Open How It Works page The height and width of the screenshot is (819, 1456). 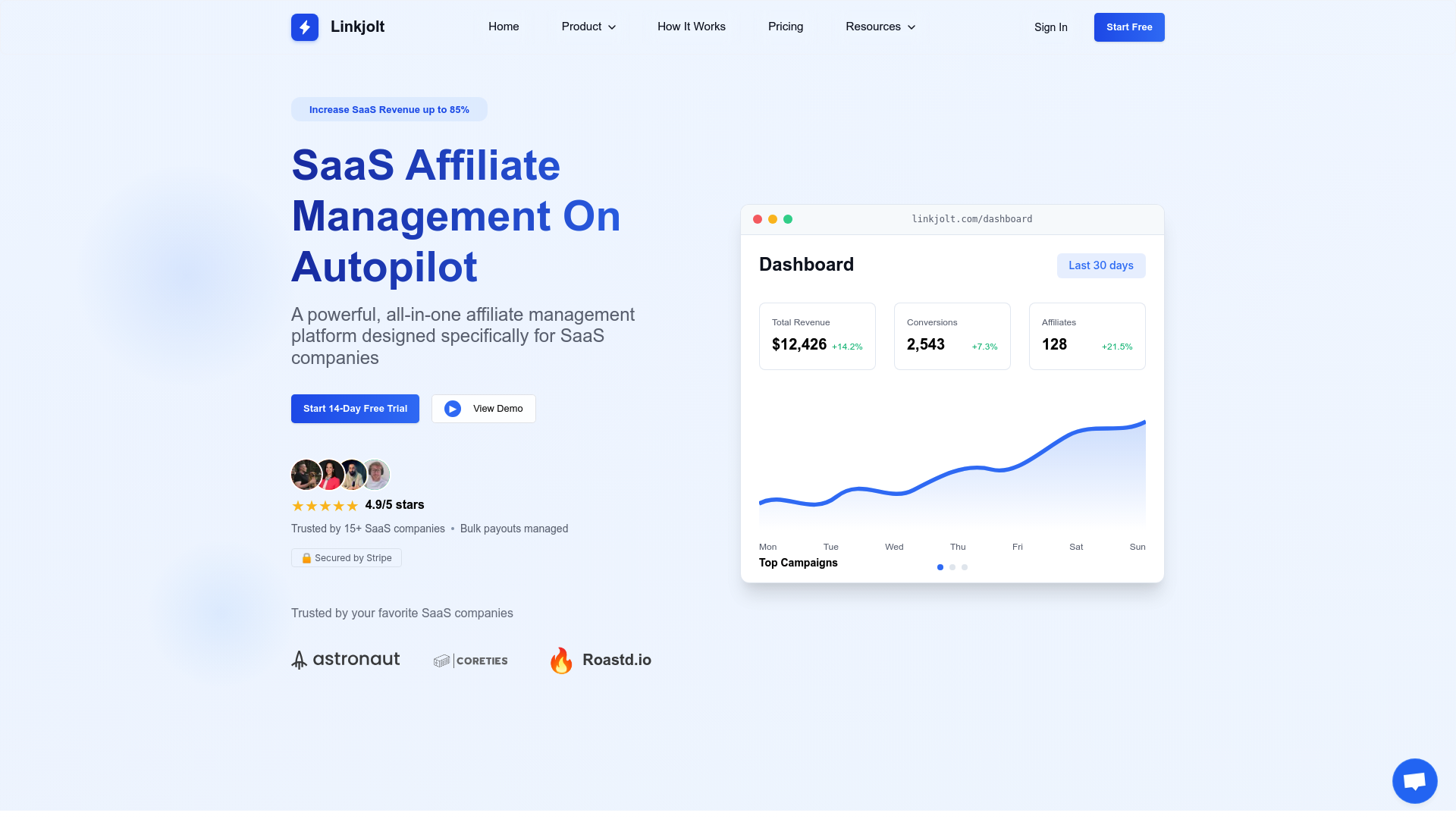pyautogui.click(x=692, y=27)
